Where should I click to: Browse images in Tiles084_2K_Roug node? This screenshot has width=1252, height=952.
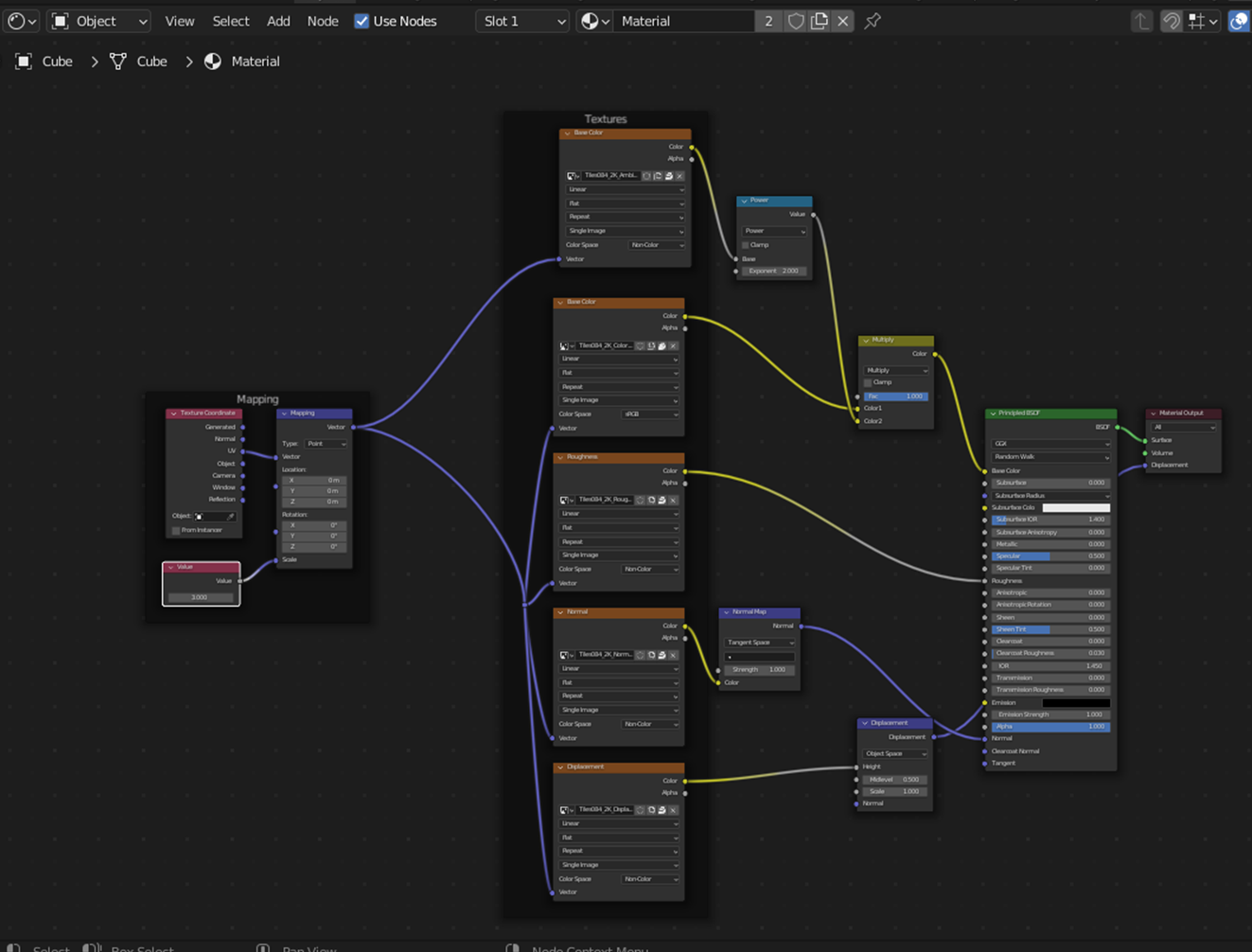coord(566,501)
